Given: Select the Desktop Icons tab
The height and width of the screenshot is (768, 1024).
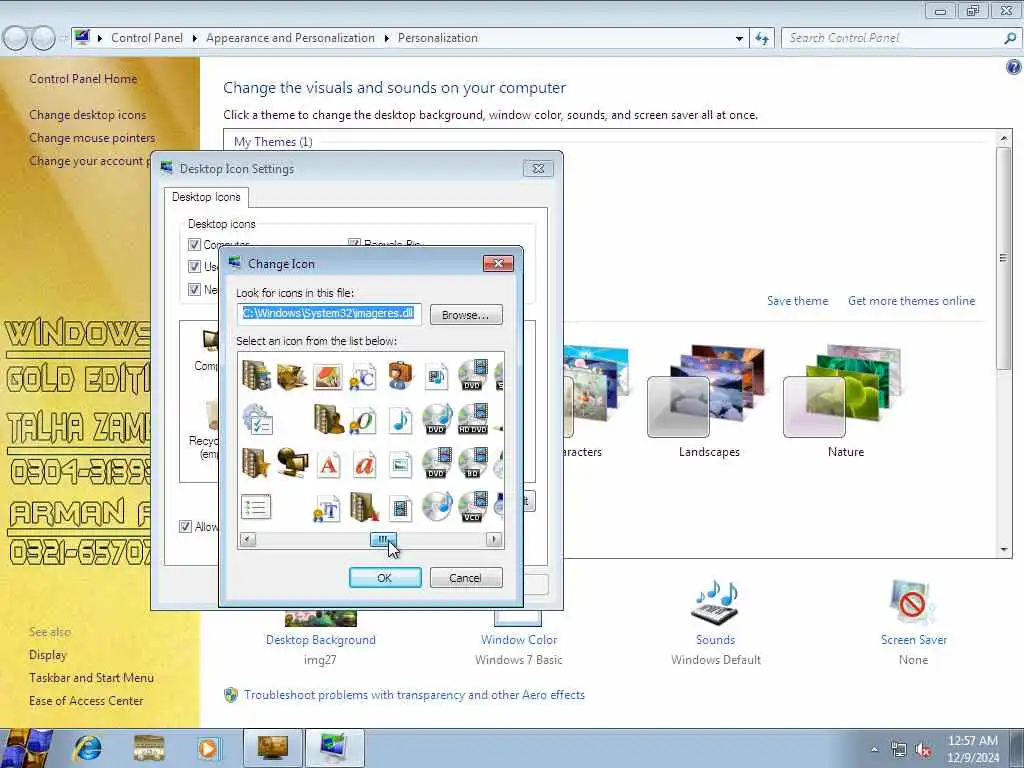Looking at the screenshot, I should (x=206, y=197).
